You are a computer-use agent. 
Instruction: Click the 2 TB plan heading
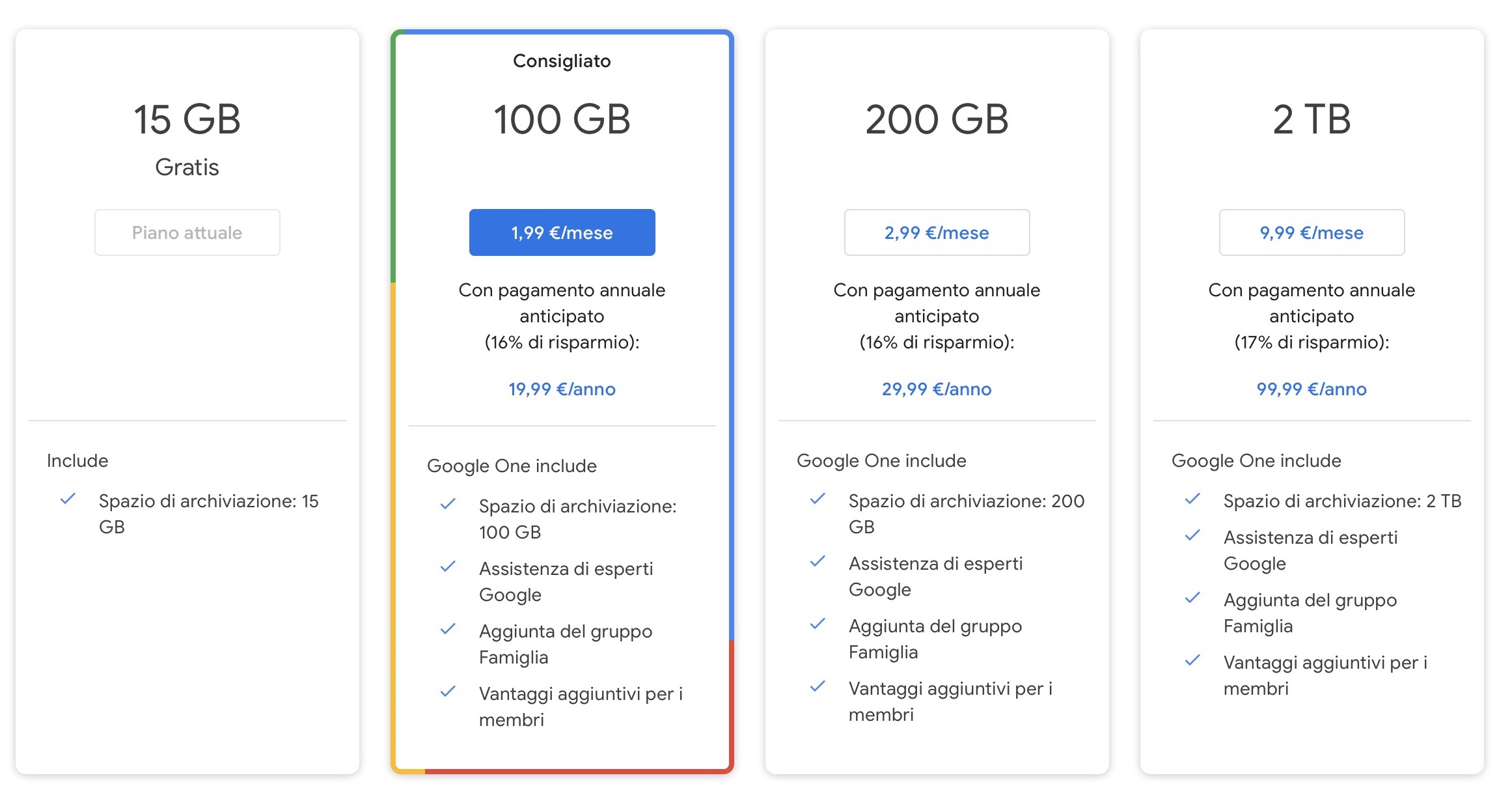pyautogui.click(x=1312, y=119)
